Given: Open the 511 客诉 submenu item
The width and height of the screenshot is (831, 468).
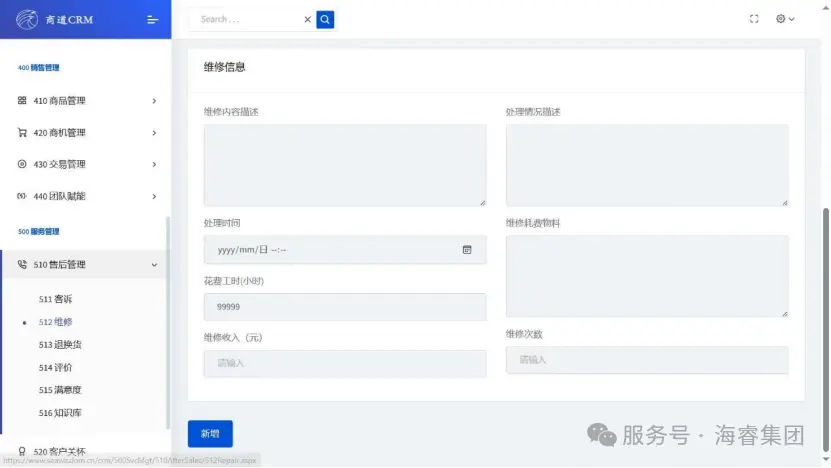Looking at the screenshot, I should pos(56,299).
